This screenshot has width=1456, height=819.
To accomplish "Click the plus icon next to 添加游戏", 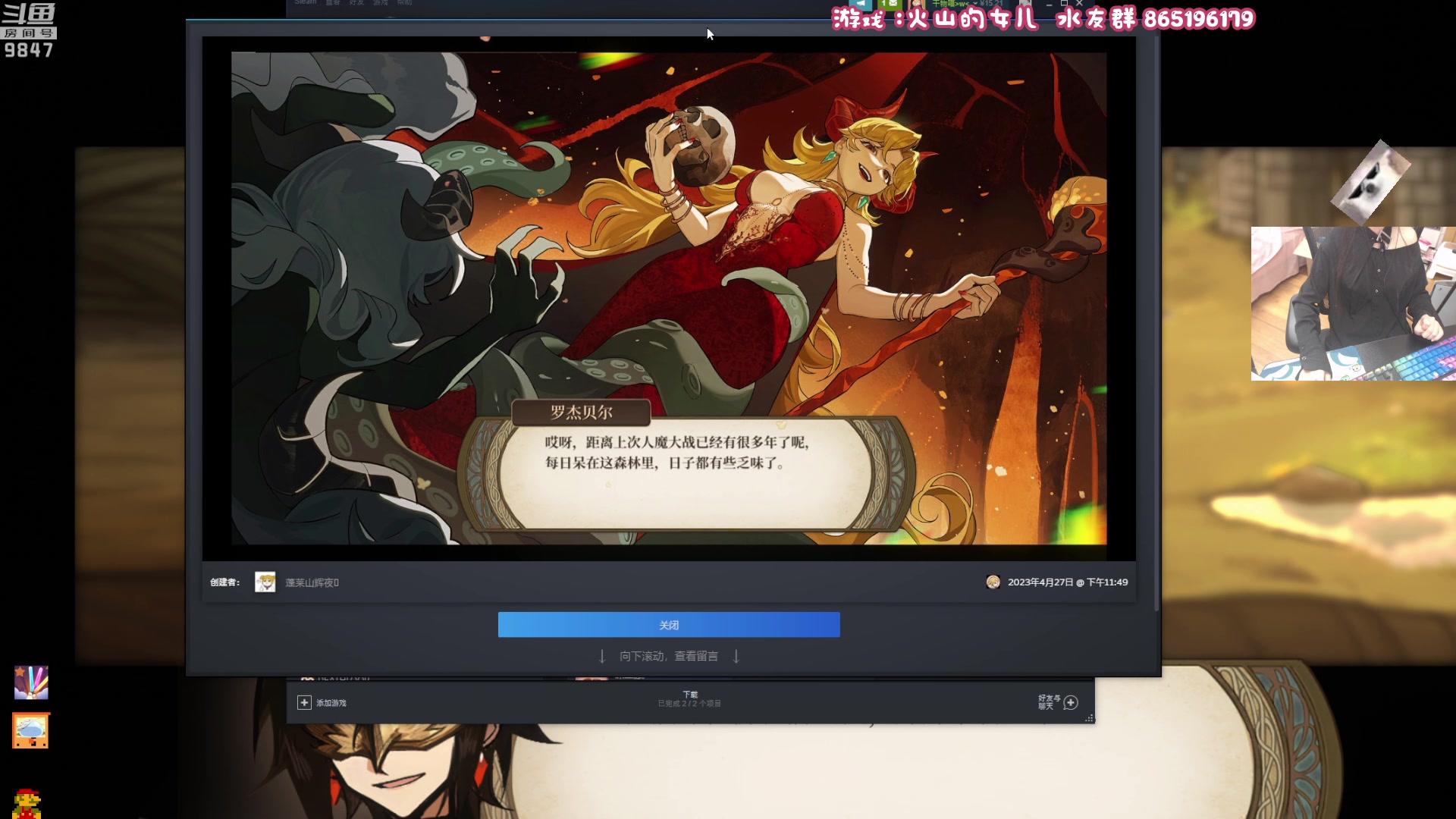I will pyautogui.click(x=304, y=703).
